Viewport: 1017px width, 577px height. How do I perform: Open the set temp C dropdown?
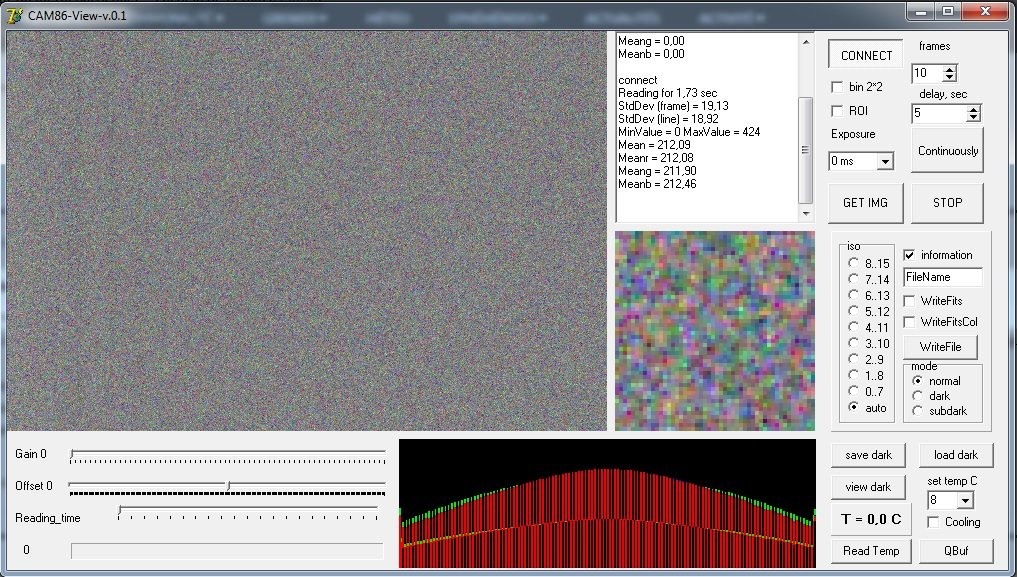point(965,500)
